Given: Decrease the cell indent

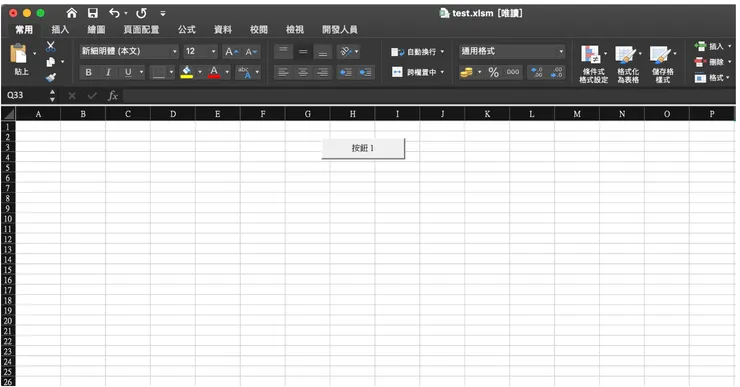Looking at the screenshot, I should pyautogui.click(x=346, y=72).
